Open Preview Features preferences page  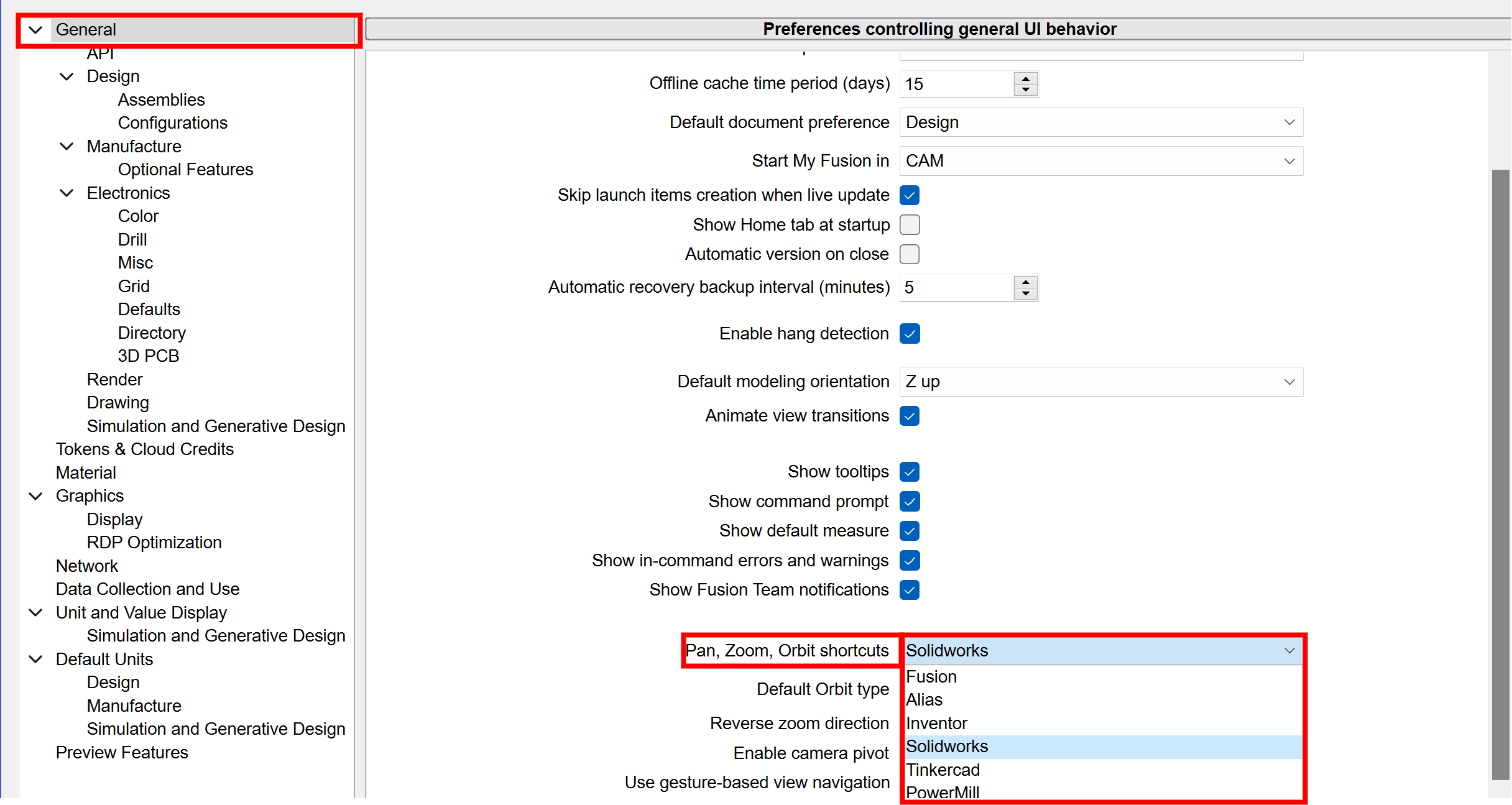click(x=122, y=753)
